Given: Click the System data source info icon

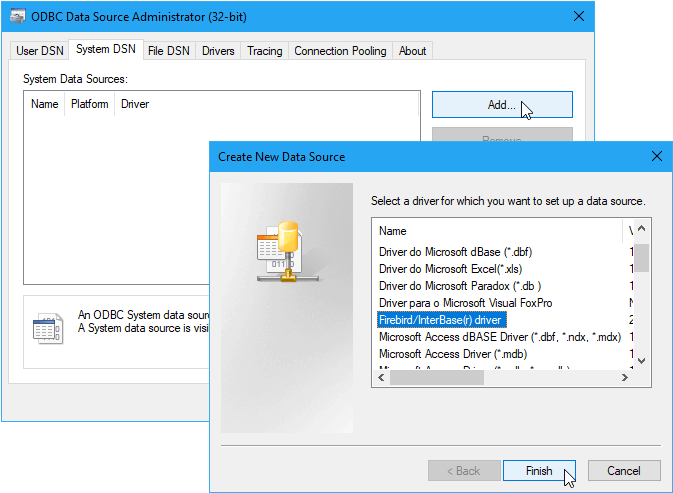Looking at the screenshot, I should coord(46,327).
